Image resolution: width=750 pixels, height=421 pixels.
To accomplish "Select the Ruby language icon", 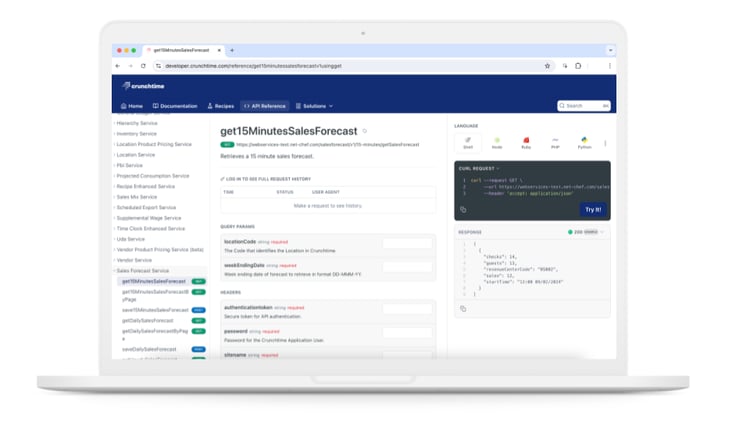I will [x=526, y=143].
